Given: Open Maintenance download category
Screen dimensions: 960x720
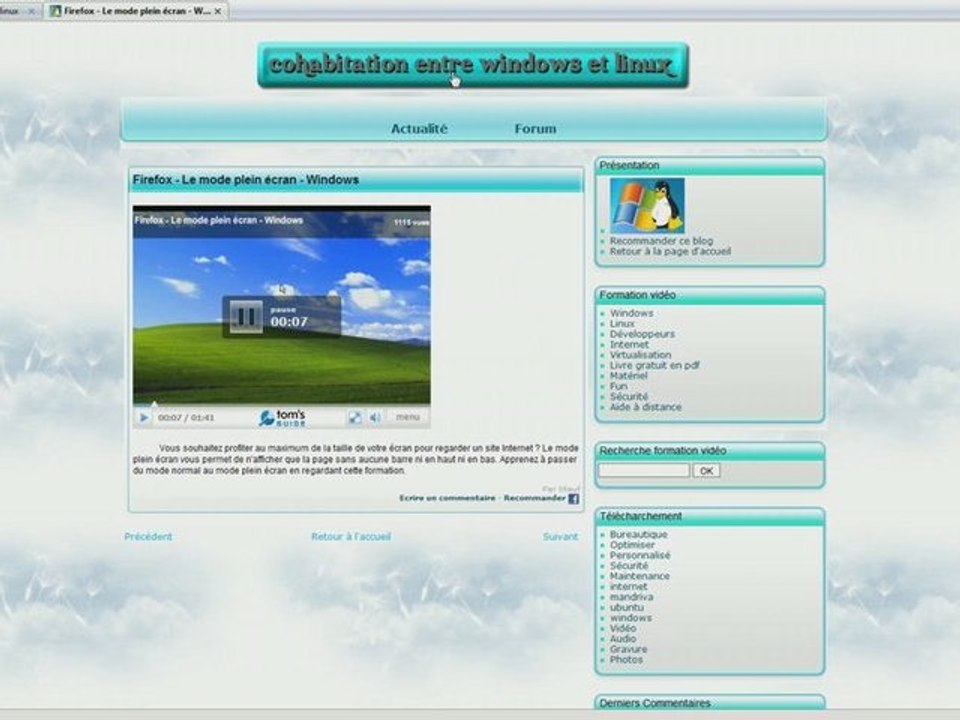Looking at the screenshot, I should tap(640, 576).
